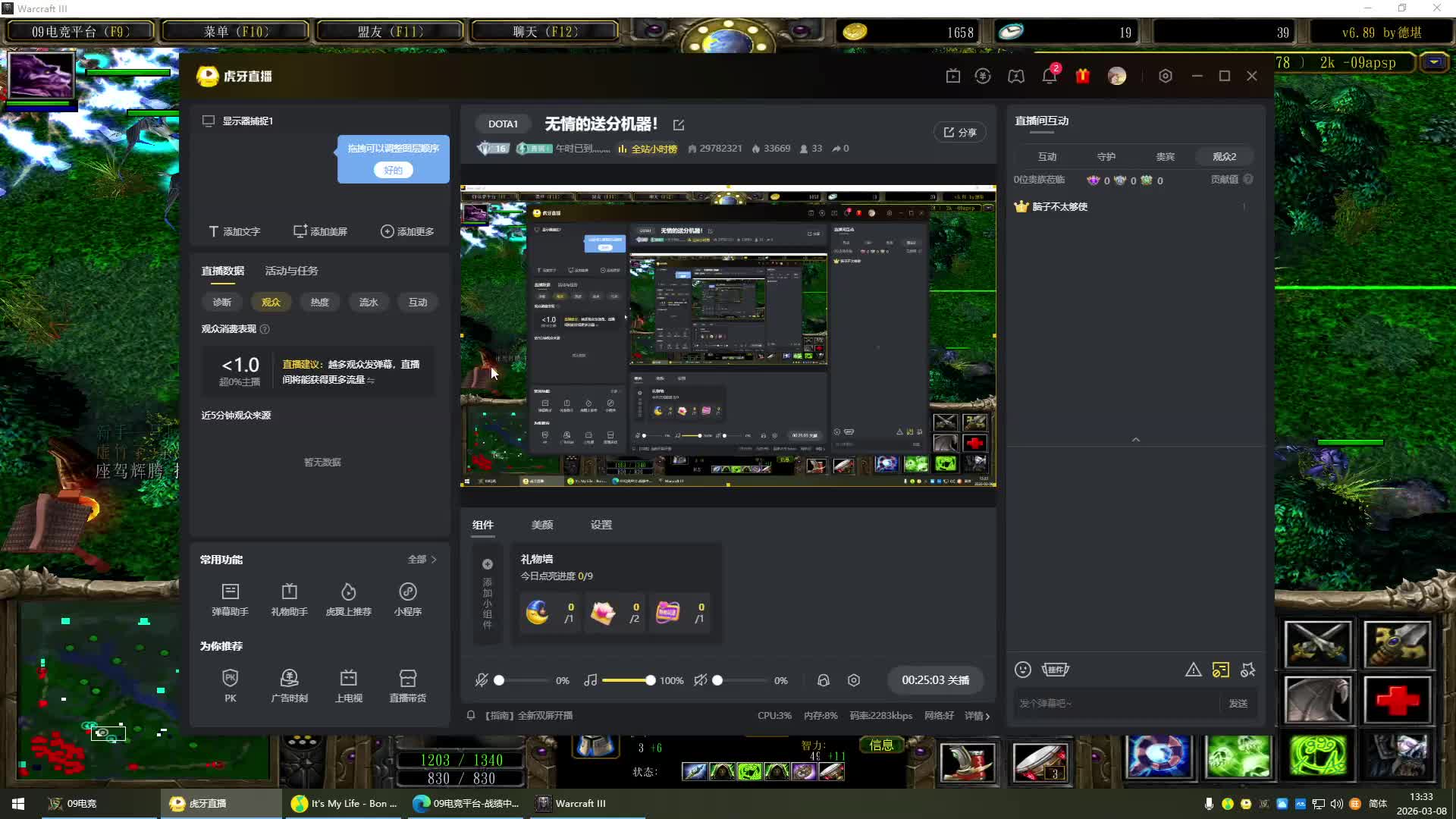Edit stream title pencil icon
Image resolution: width=1456 pixels, height=819 pixels.
coord(679,125)
